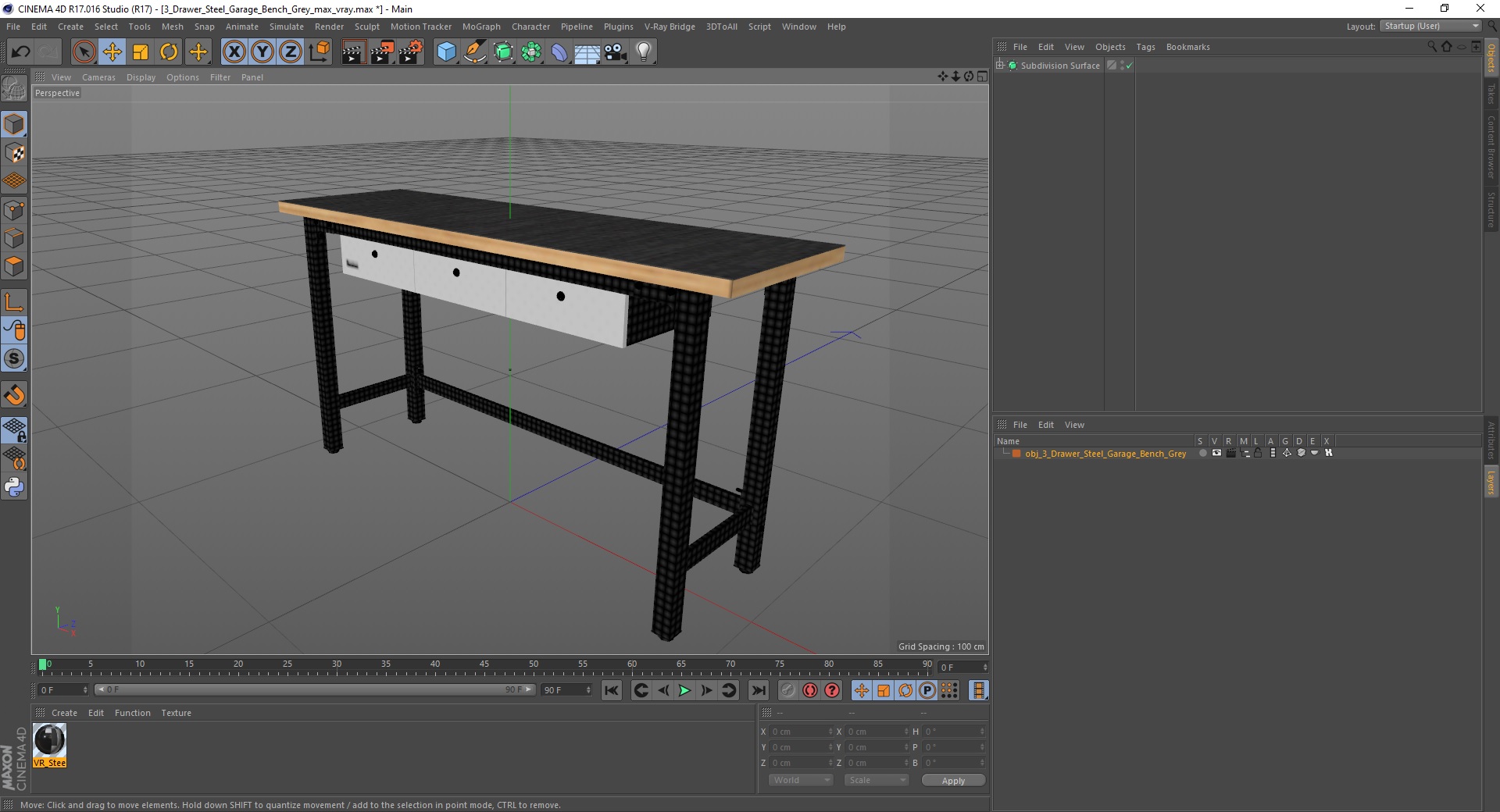Viewport: 1500px width, 812px height.
Task: Toggle layer Solo for obj_3_Drawer_Steel_Garage_Bench_Grey
Action: pyautogui.click(x=1202, y=453)
